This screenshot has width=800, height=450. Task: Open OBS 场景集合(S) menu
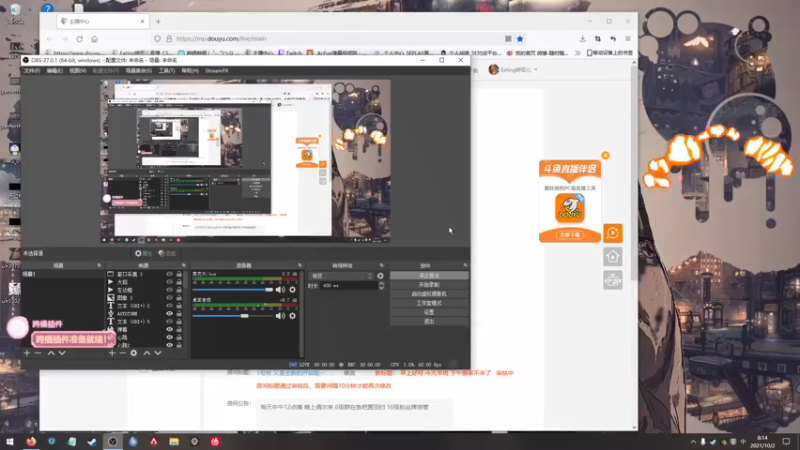pos(139,70)
